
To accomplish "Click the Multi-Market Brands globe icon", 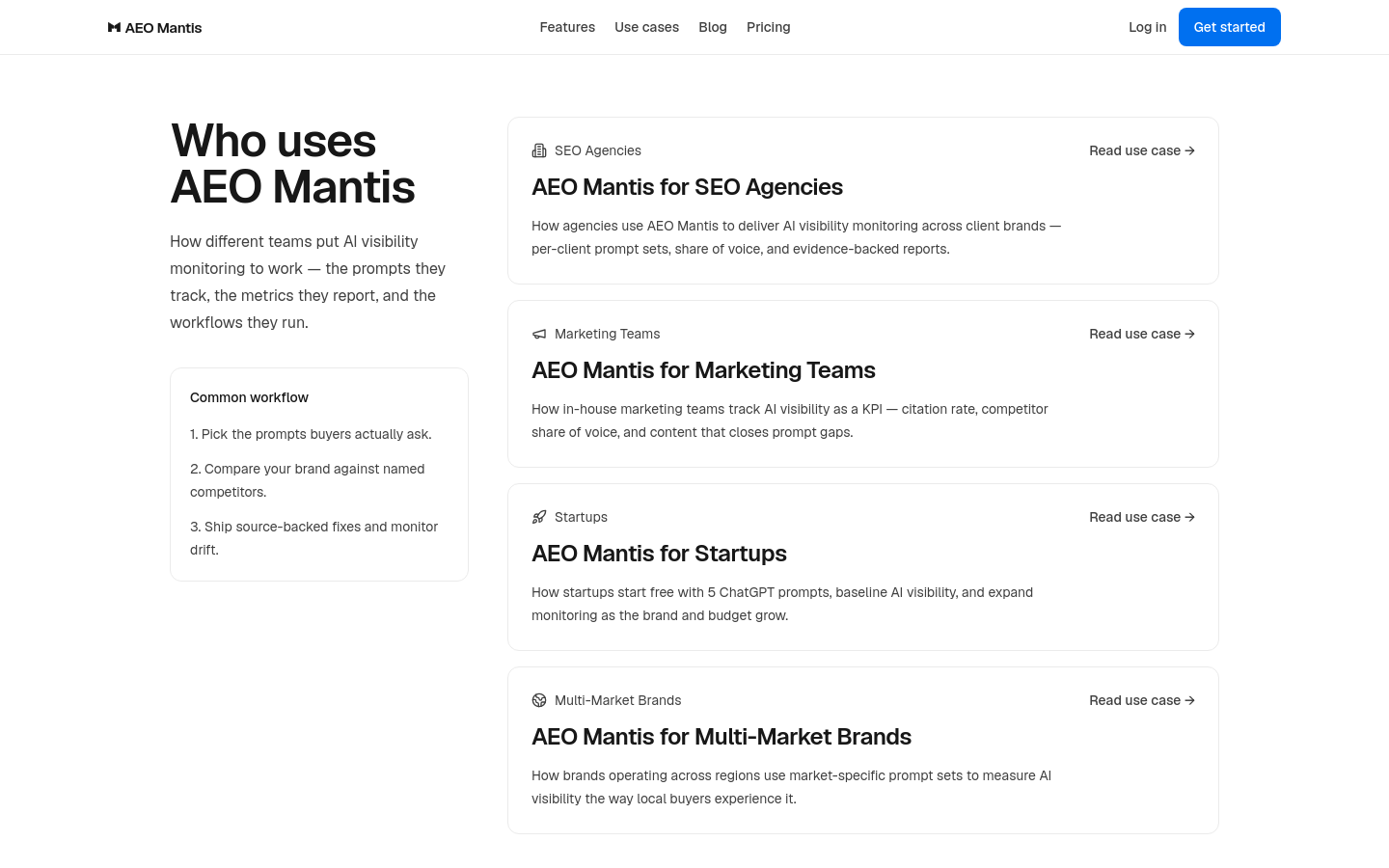I will tap(539, 700).
